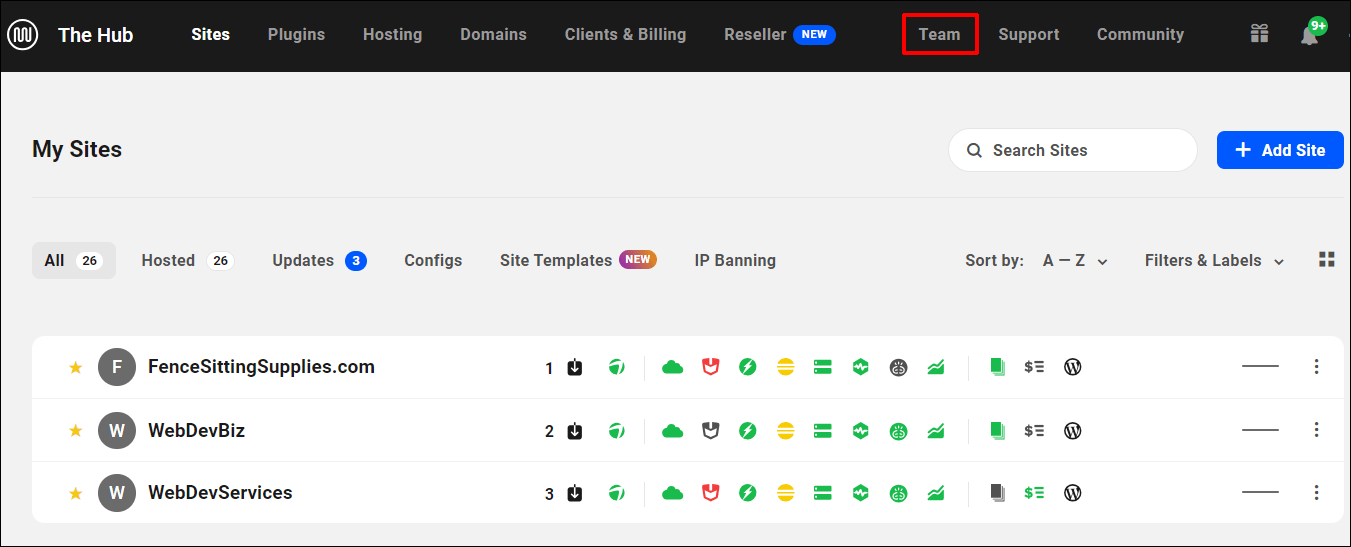Open Support in top navigation
Screen dimensions: 1351x547
(x=1028, y=34)
